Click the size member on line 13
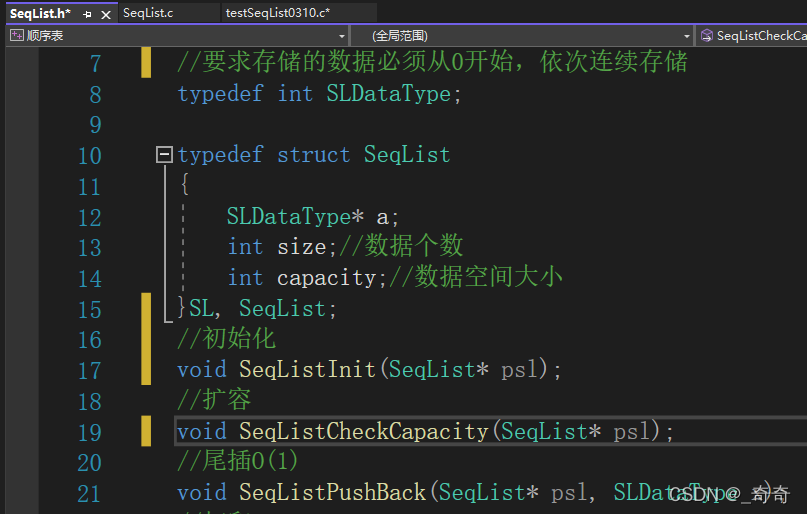The height and width of the screenshot is (514, 807). [302, 247]
